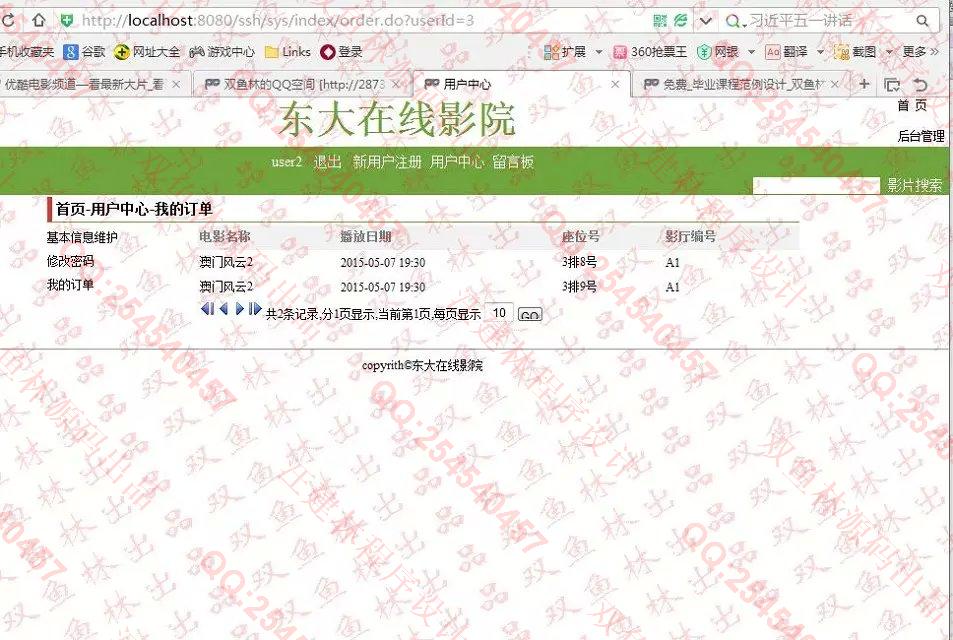The image size is (953, 640).
Task: Expand the address bar history dropdown
Action: point(705,21)
